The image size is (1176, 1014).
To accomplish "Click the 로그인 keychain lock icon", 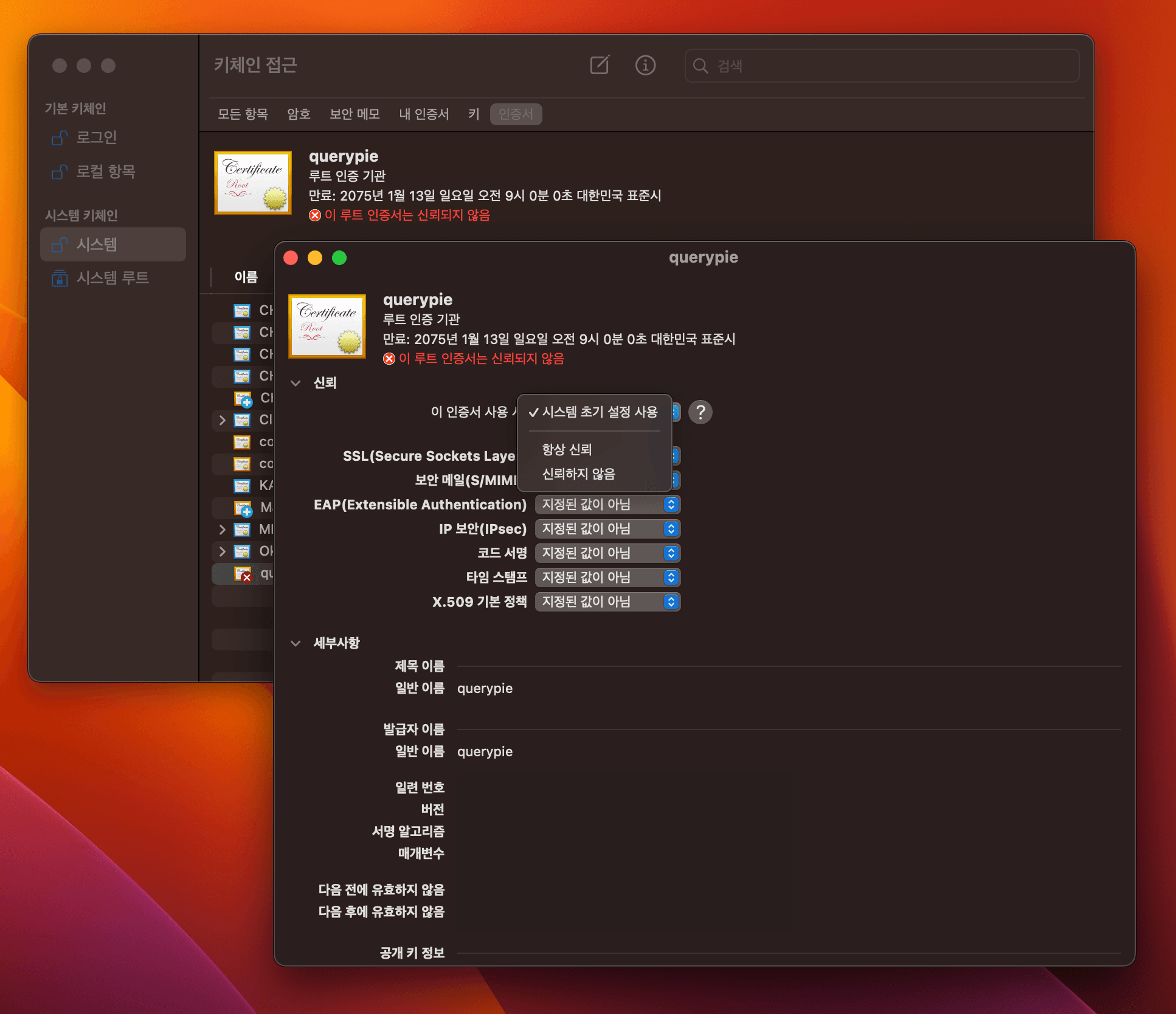I will 58,138.
